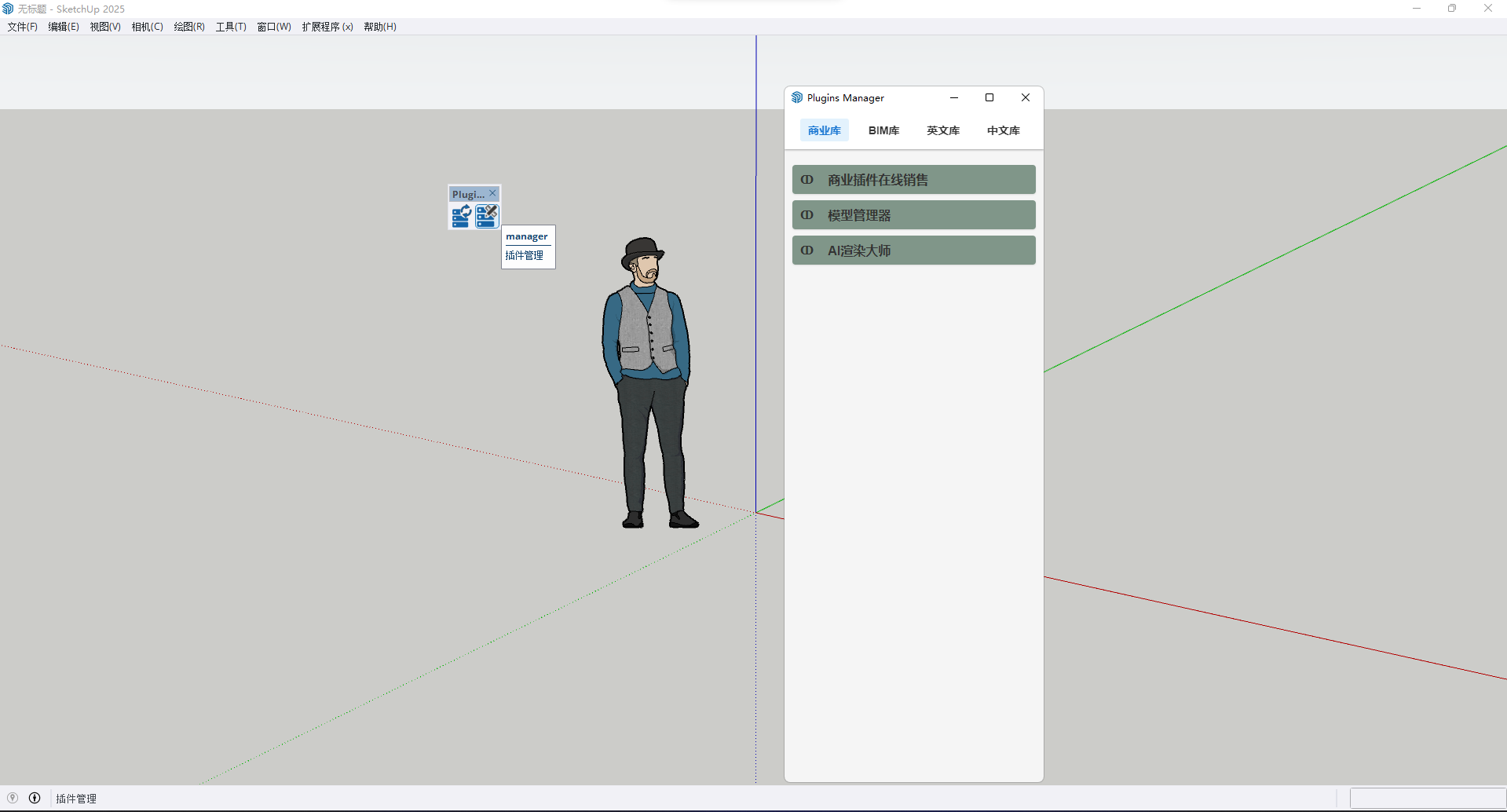1507x812 pixels.
Task: Click the geolocation icon in status bar
Action: [x=13, y=798]
